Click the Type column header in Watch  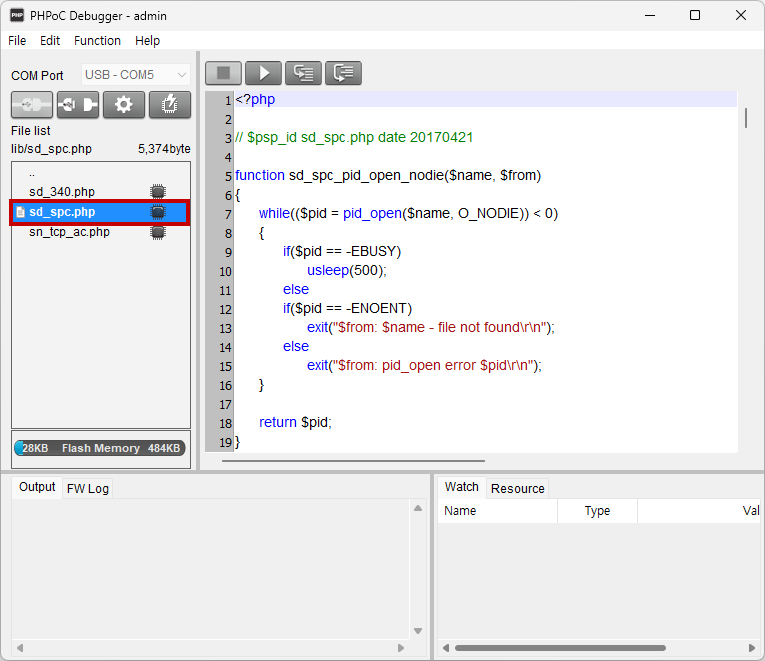[597, 511]
